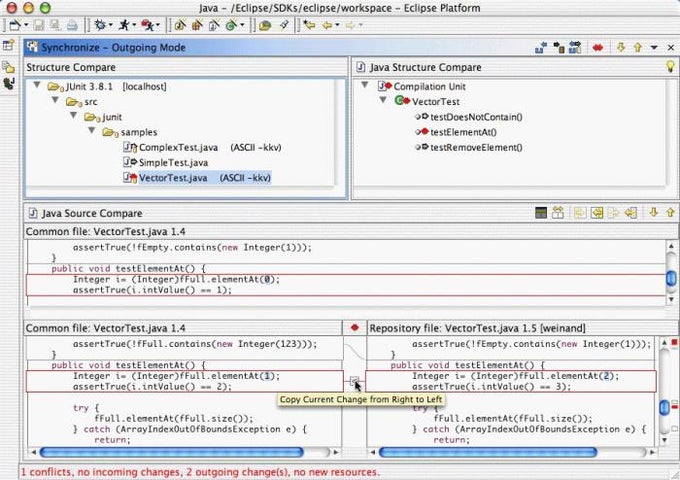Toggle Three-Way/Two-Way compare icon
680x480 pixels.
558,212
